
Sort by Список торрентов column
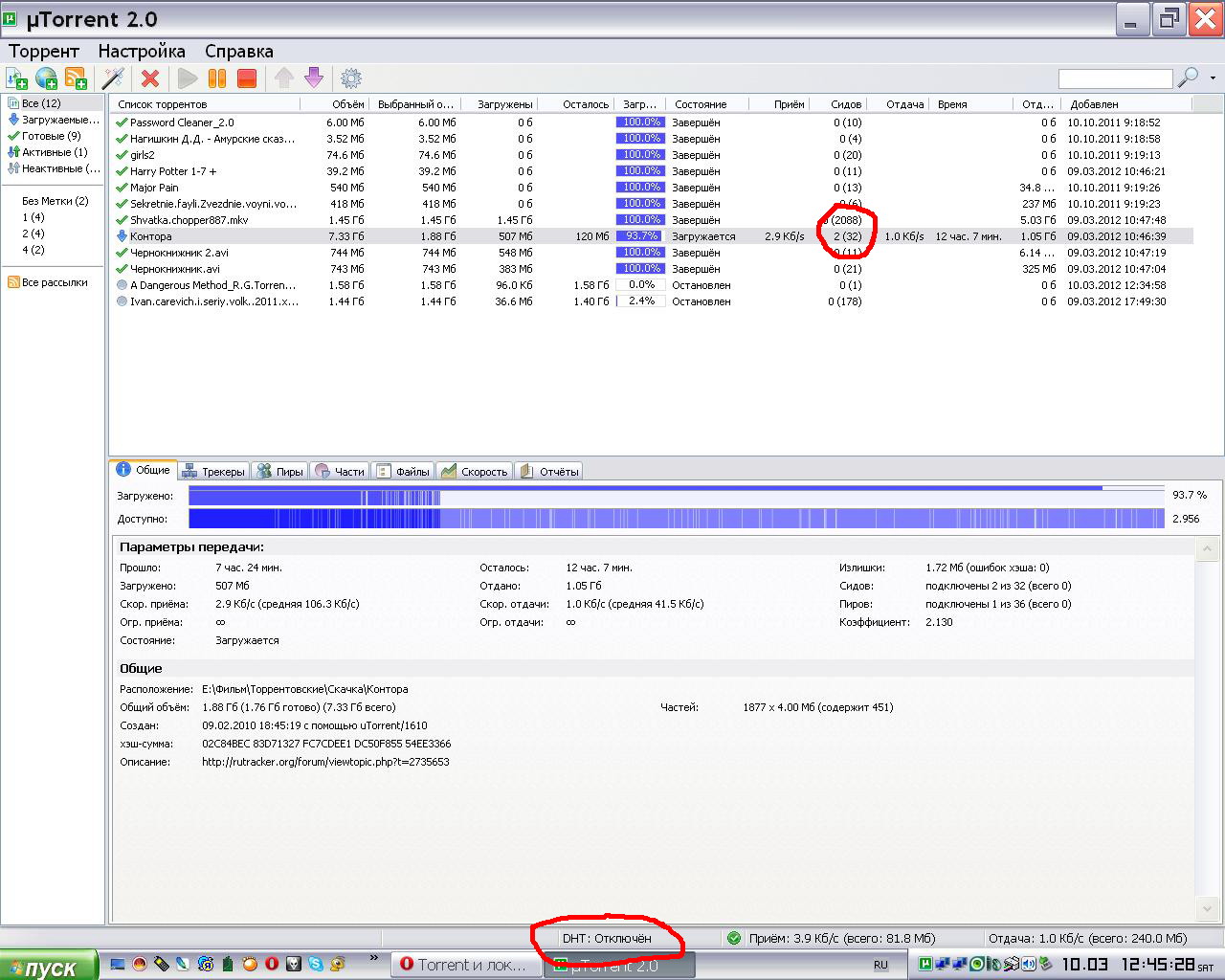tap(206, 104)
